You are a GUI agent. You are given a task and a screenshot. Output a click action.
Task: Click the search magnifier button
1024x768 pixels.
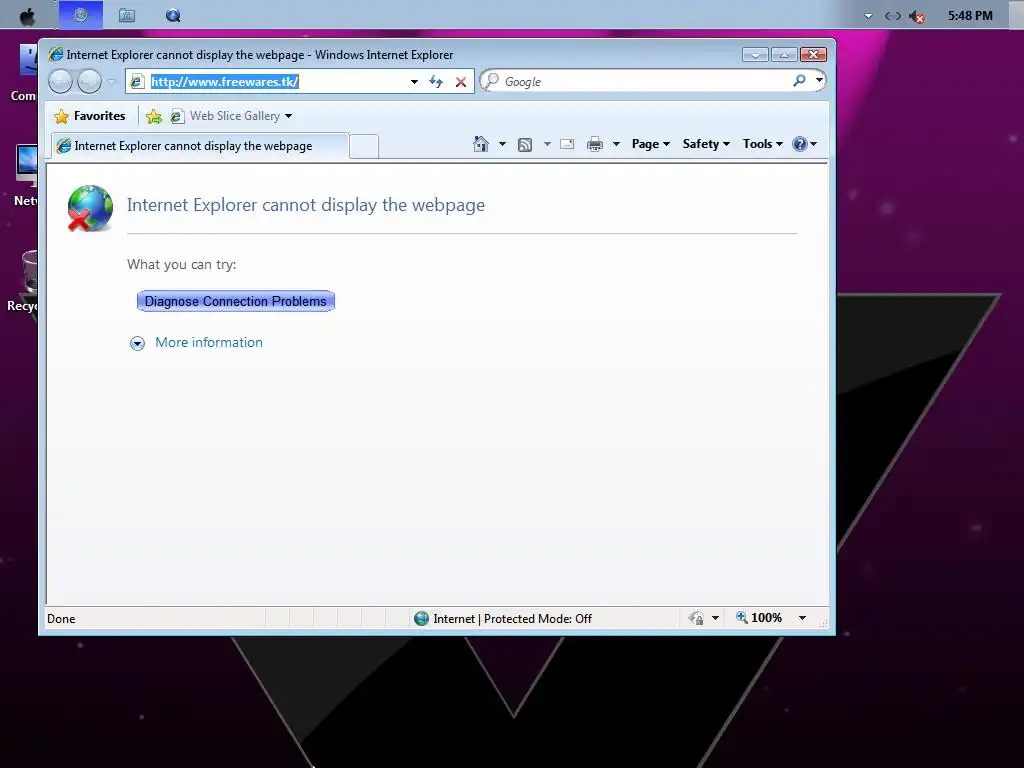pos(799,81)
